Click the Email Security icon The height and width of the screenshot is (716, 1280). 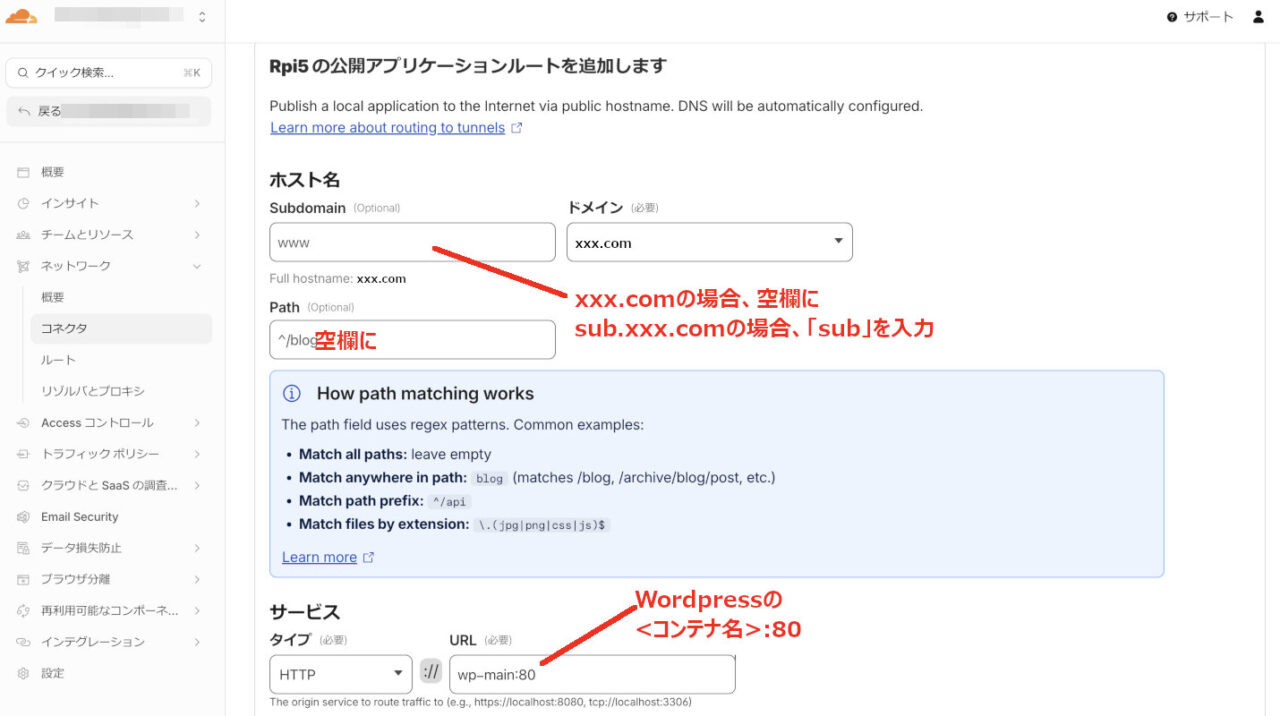[x=23, y=517]
